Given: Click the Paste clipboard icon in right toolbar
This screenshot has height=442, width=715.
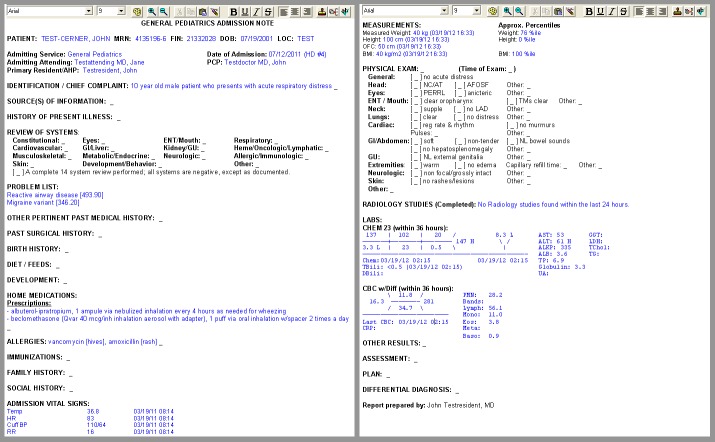Looking at the screenshot, I should (x=558, y=11).
